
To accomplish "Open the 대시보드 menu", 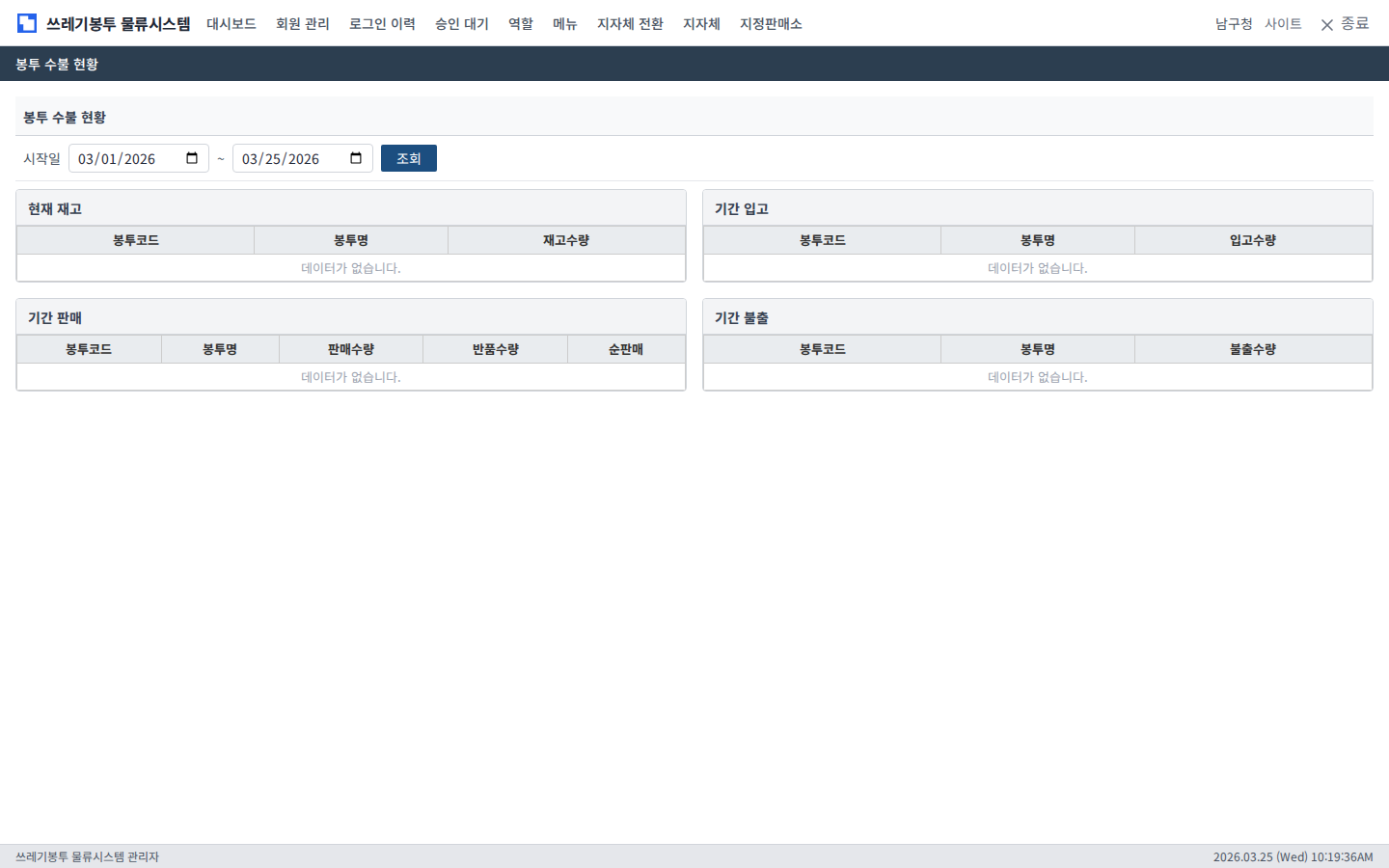I will [231, 24].
